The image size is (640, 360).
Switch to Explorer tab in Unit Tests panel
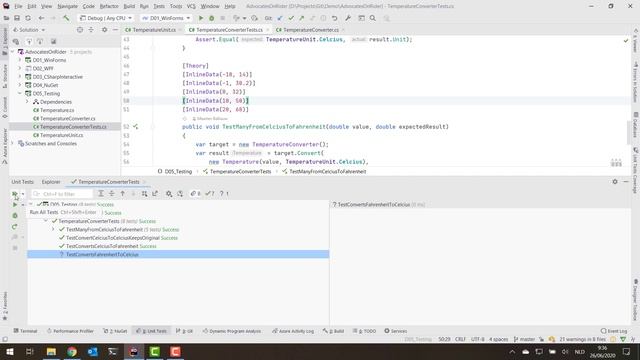coord(51,182)
